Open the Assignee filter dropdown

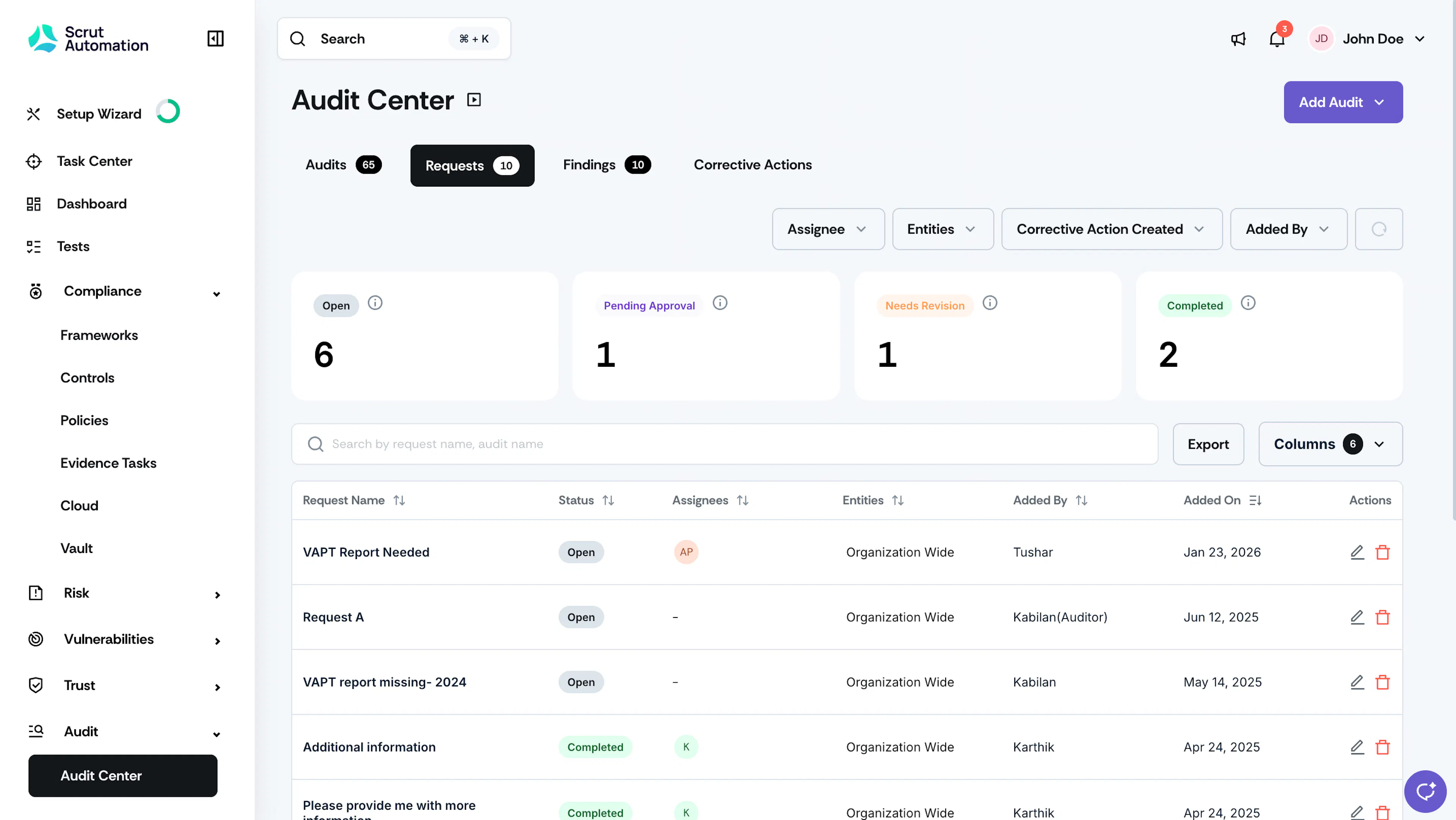[x=828, y=229]
